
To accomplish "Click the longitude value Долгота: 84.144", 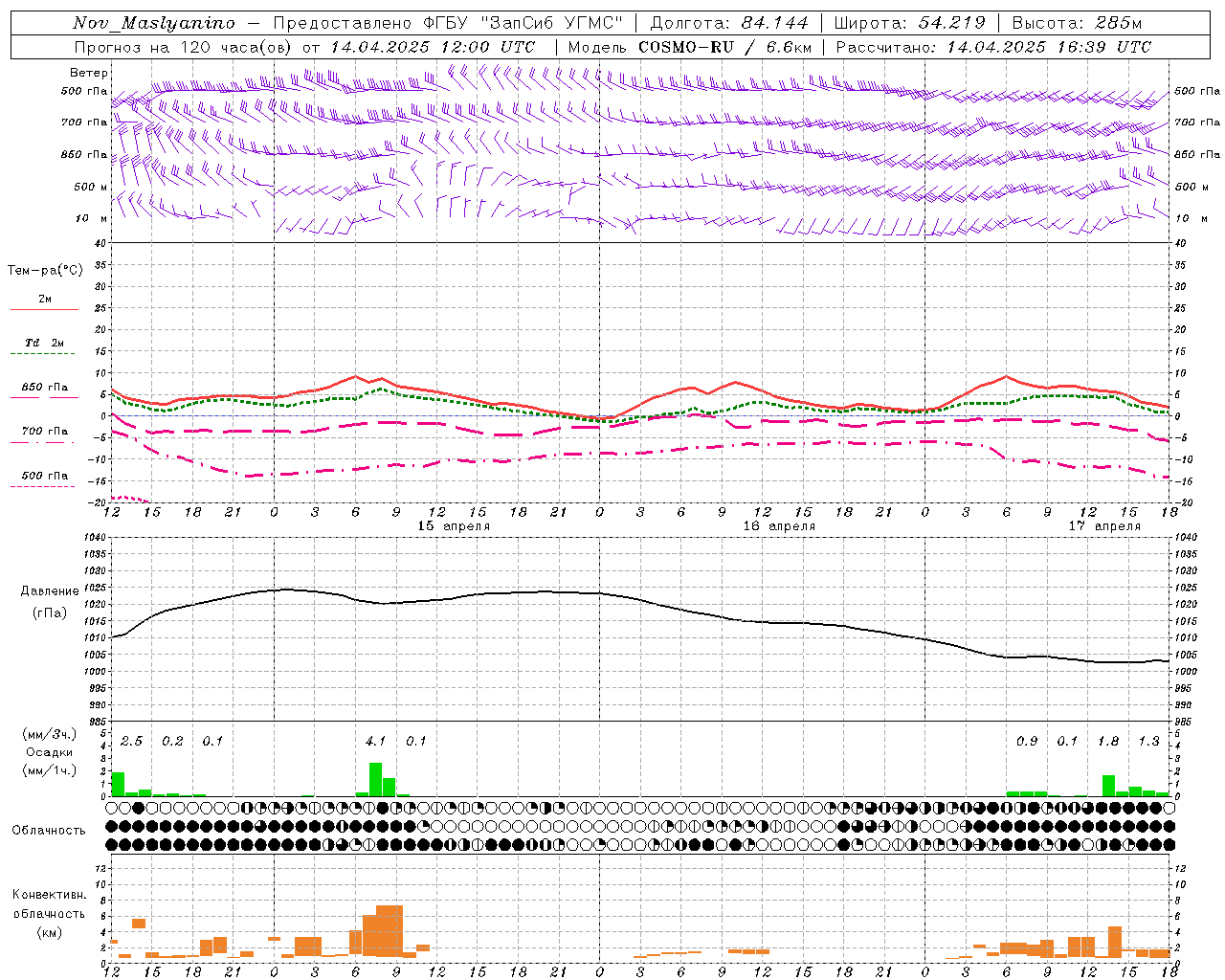I will [729, 23].
